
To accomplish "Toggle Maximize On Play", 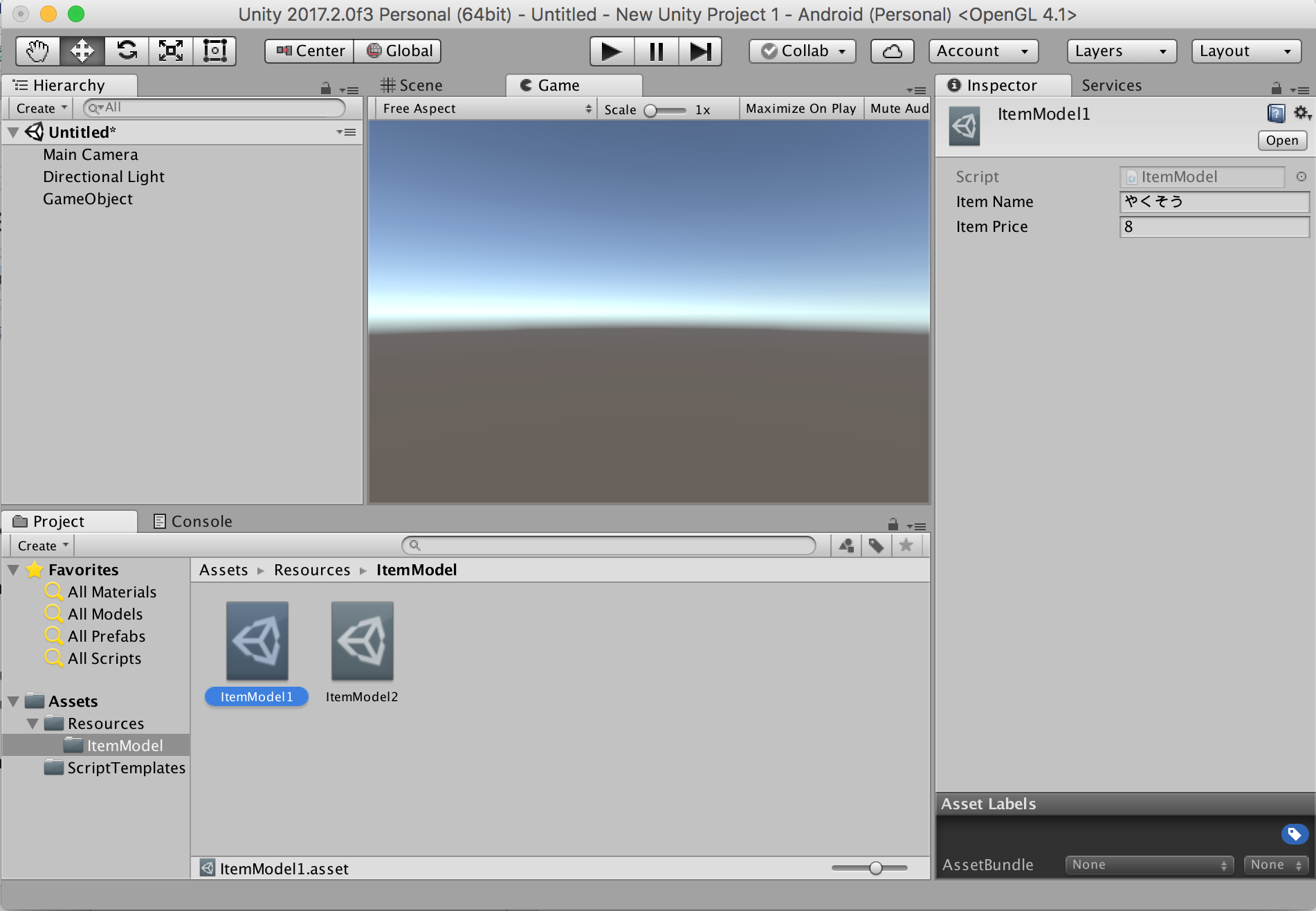I will click(801, 109).
